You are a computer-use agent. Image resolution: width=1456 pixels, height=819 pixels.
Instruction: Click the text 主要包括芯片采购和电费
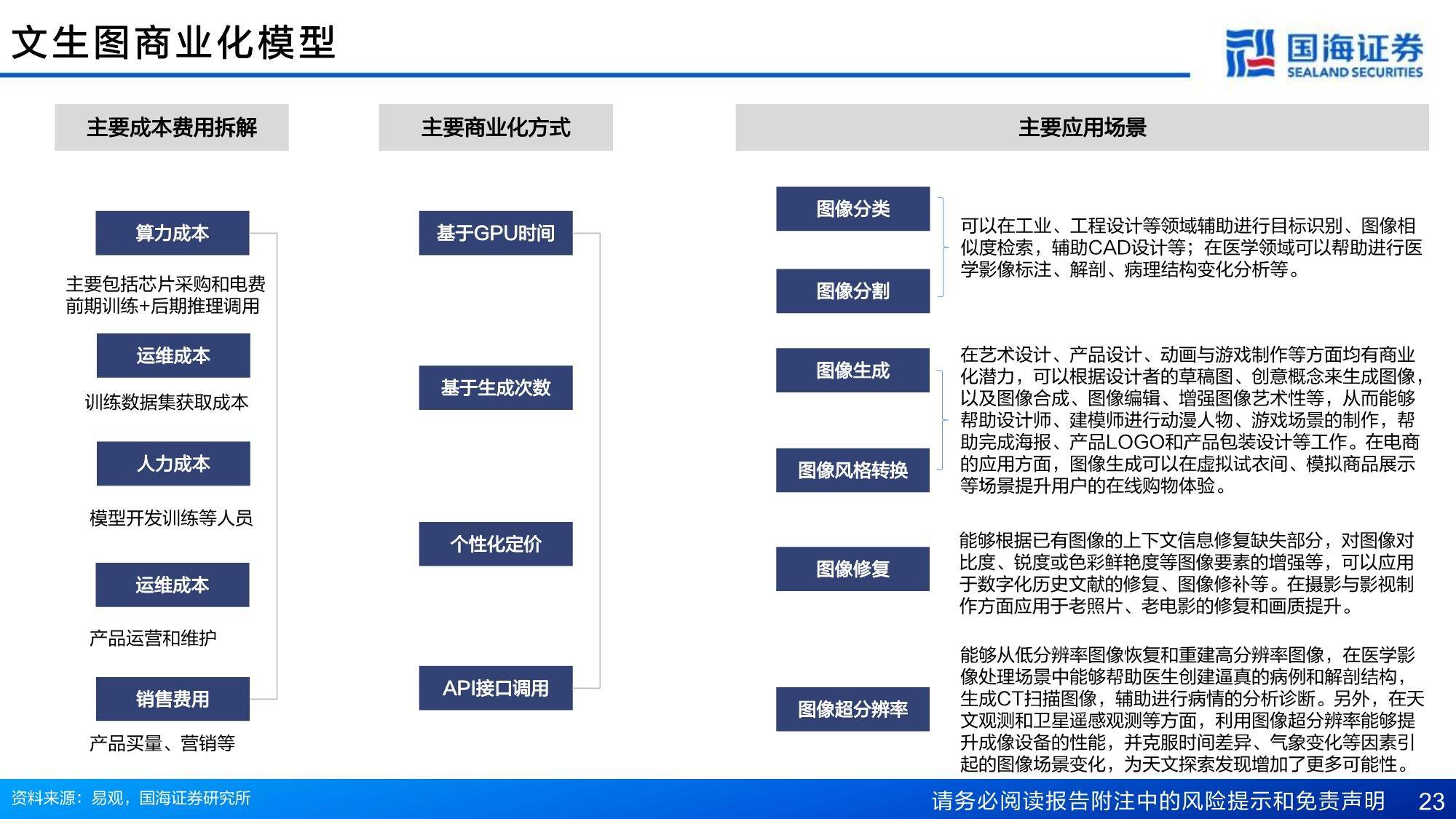tap(166, 284)
